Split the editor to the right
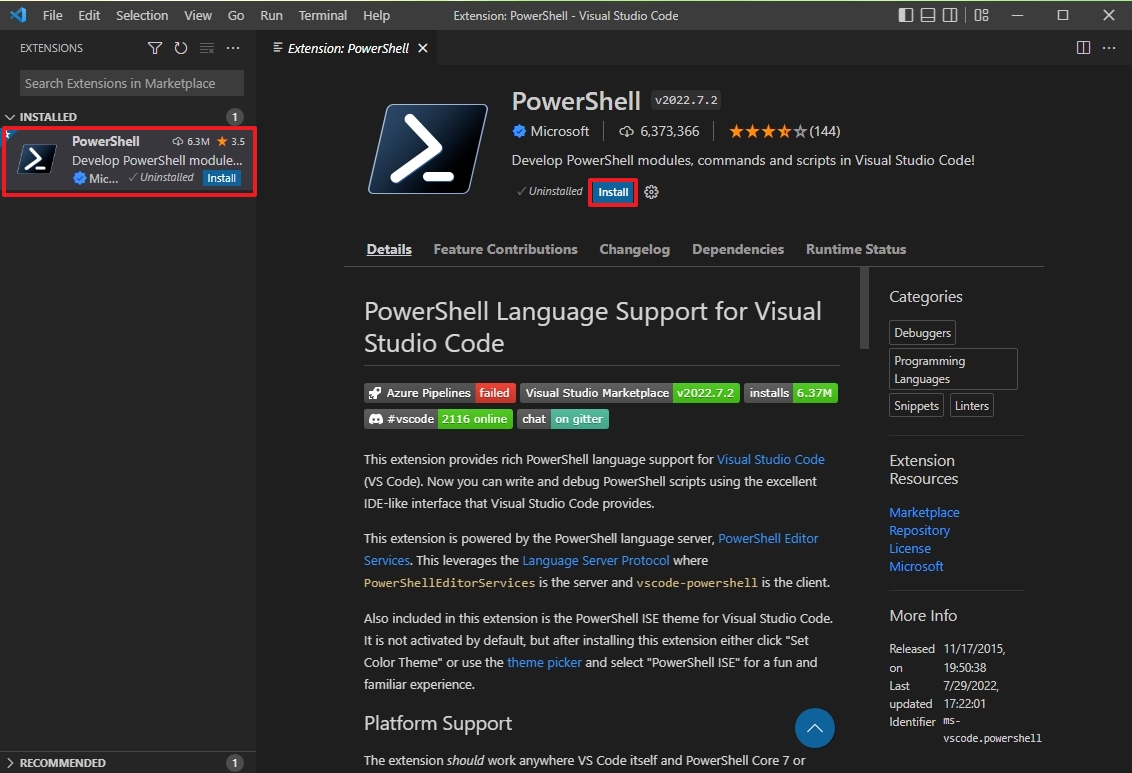This screenshot has height=773, width=1132. pos(1083,48)
